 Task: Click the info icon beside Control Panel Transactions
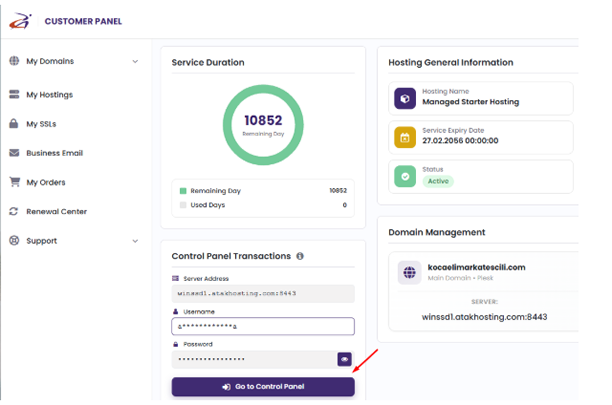point(300,256)
